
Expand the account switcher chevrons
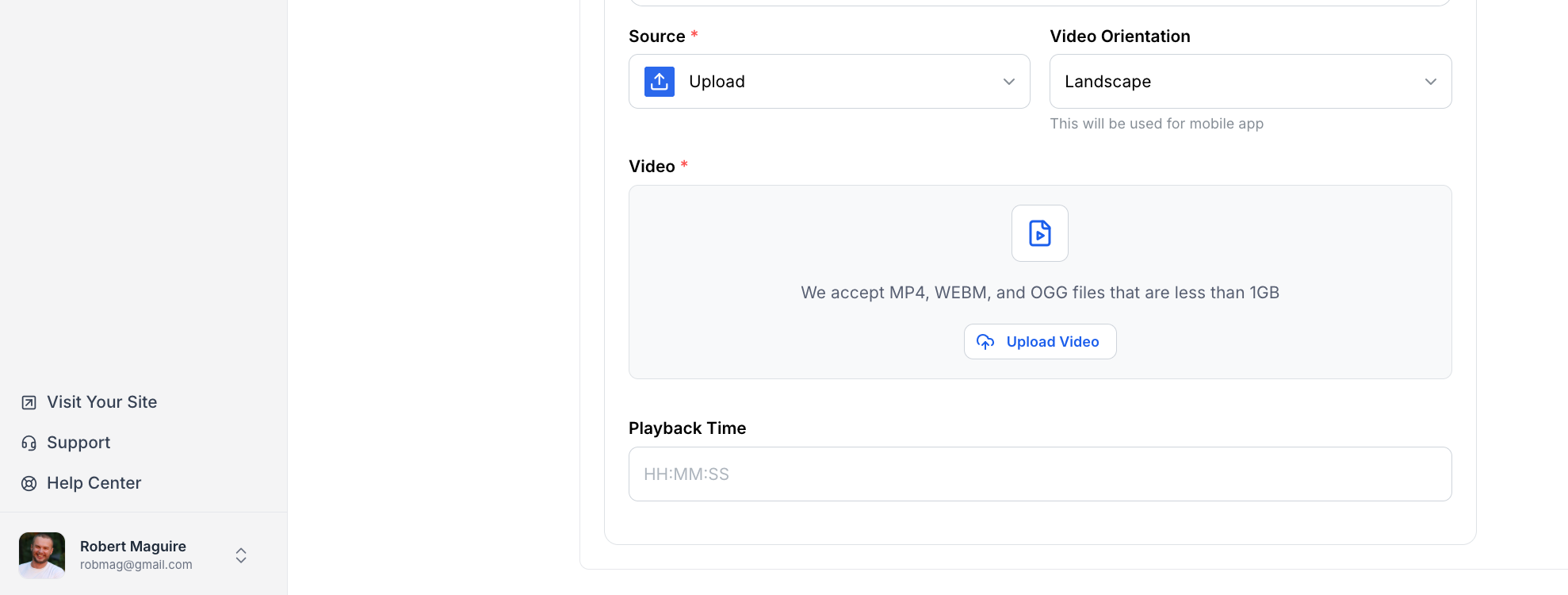(x=241, y=555)
